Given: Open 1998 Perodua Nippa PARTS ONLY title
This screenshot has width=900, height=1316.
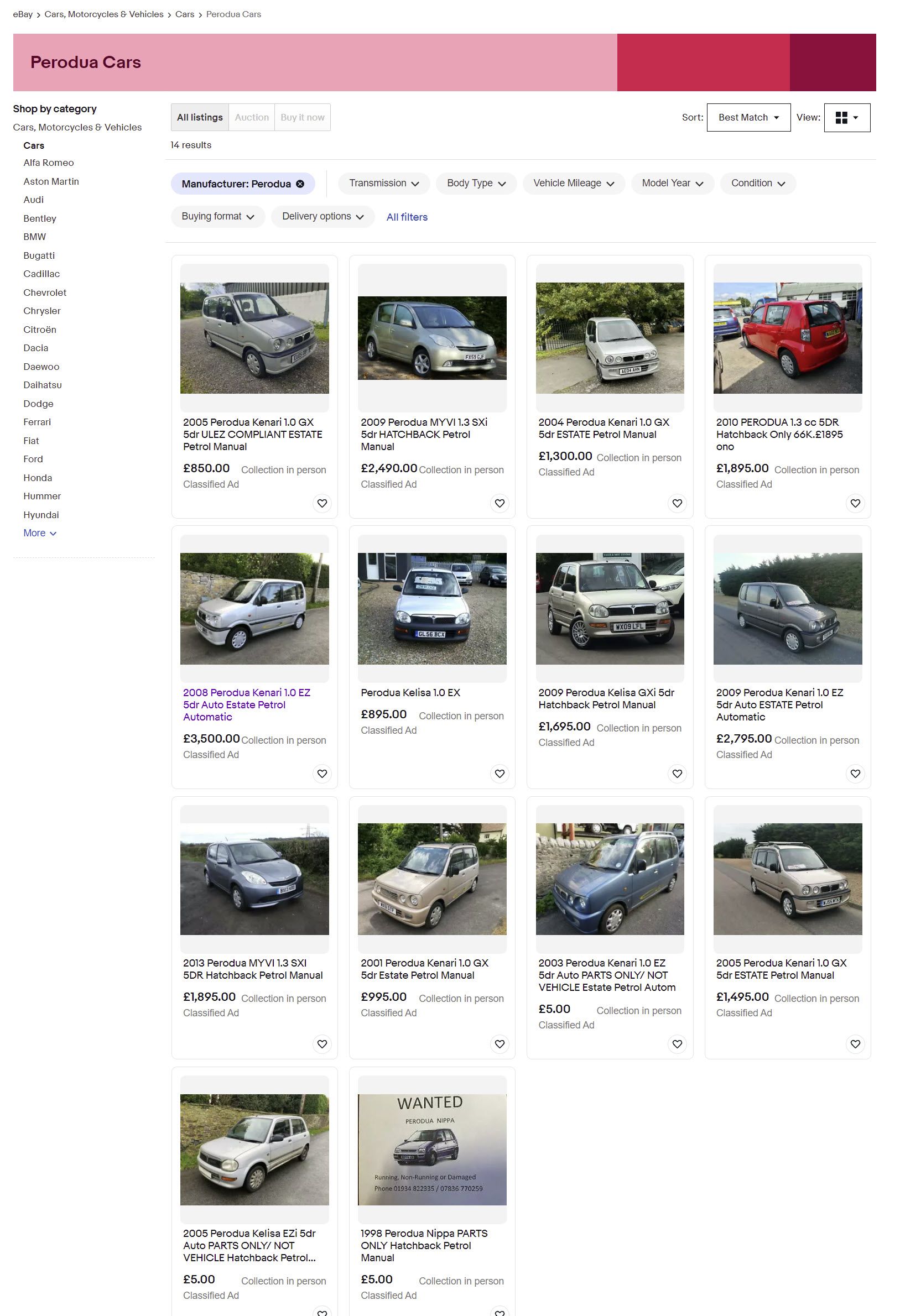Looking at the screenshot, I should [x=424, y=1245].
